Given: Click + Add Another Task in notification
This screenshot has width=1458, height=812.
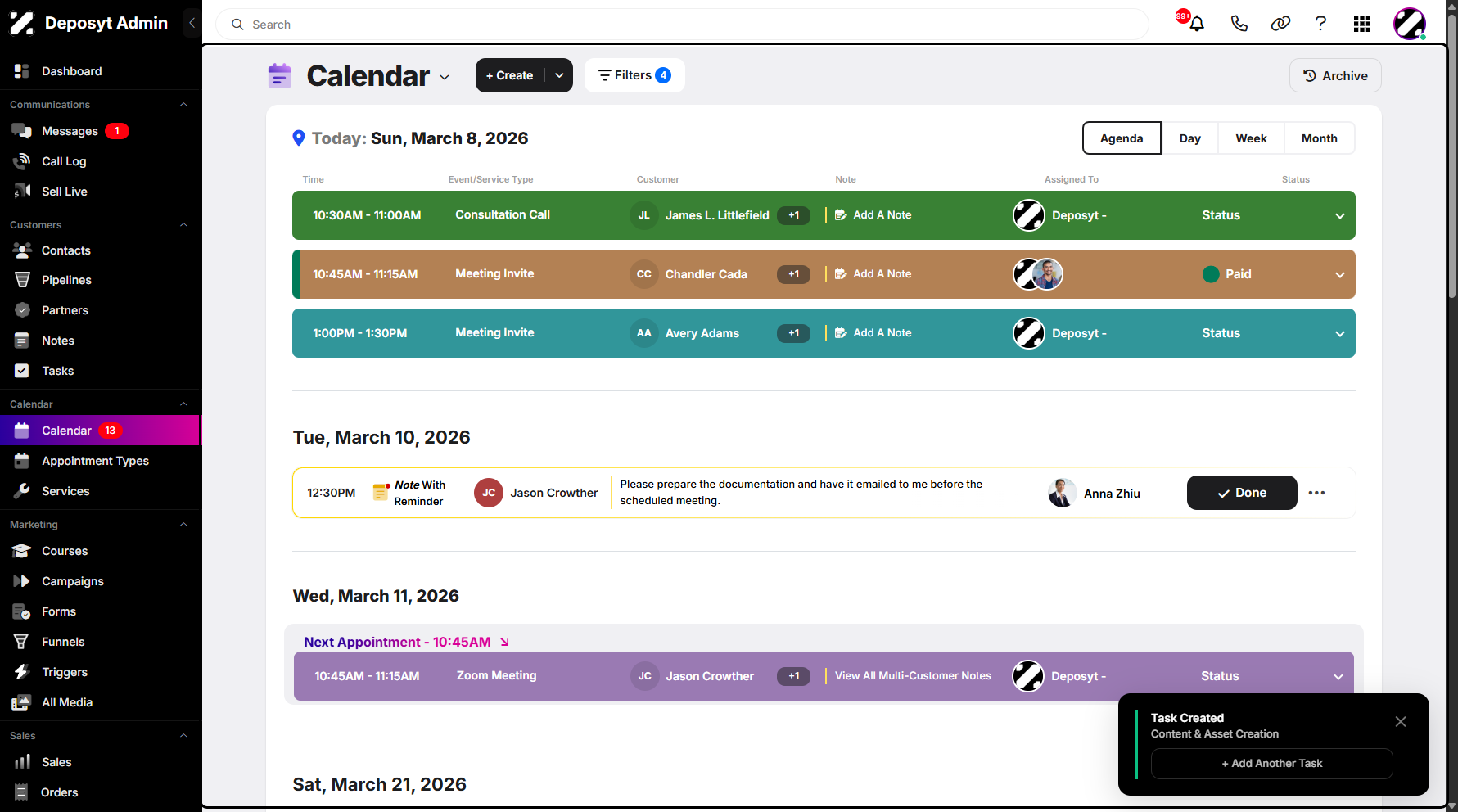Looking at the screenshot, I should (1271, 764).
